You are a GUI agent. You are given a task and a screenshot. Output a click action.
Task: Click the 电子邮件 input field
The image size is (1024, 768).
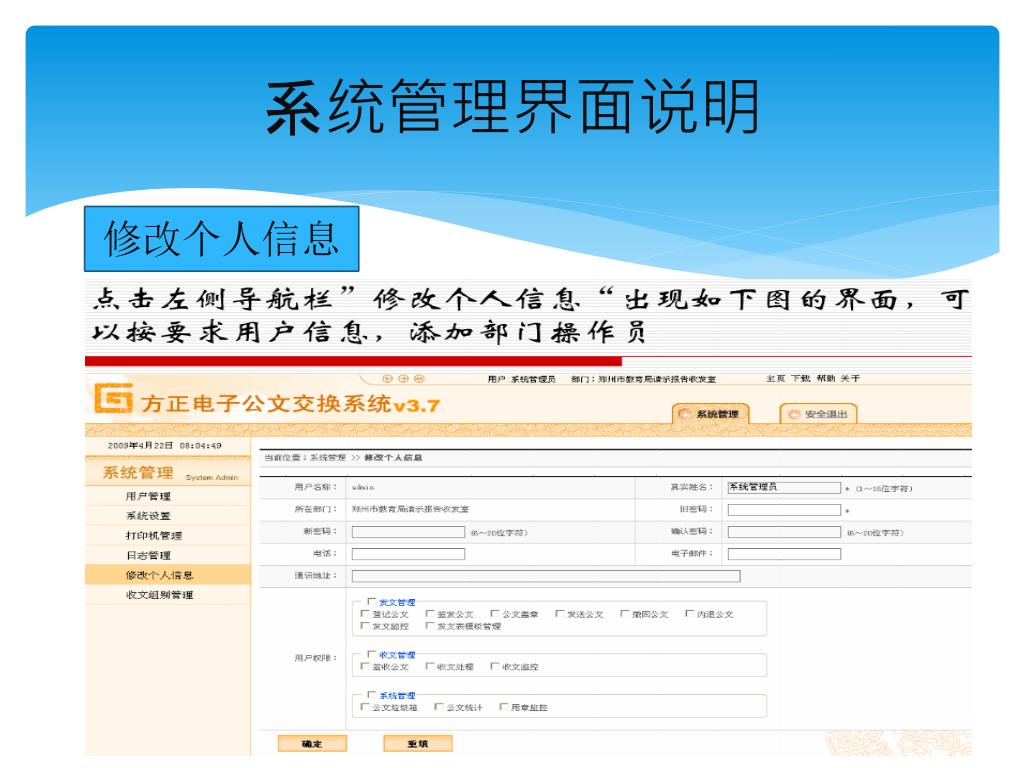click(x=784, y=554)
